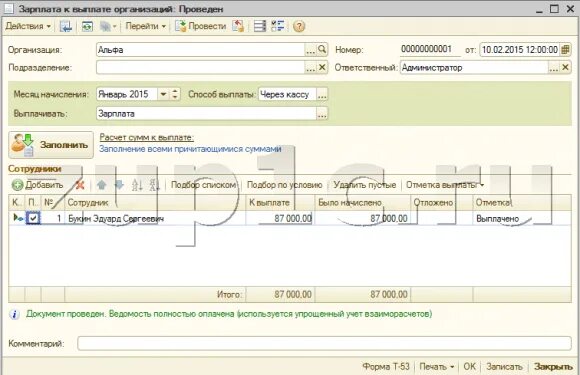580x375 pixels.
Task: Click the find-in-list icon after Действия
Action: 66,26
